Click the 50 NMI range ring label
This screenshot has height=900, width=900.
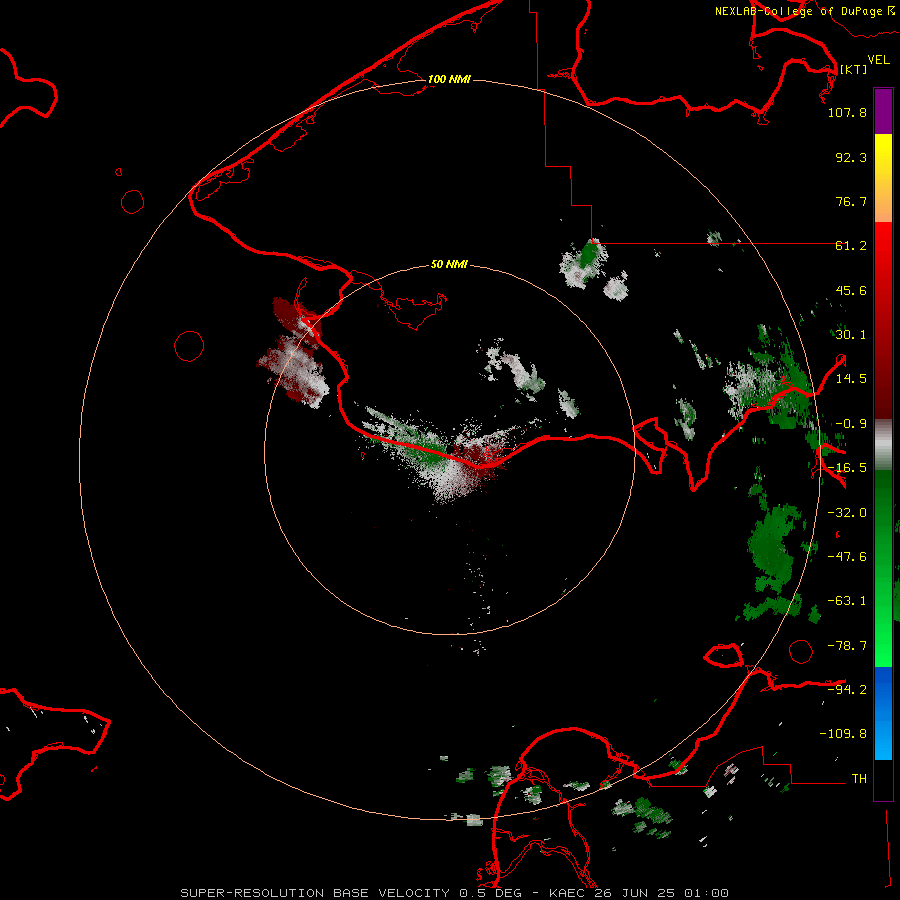(449, 264)
